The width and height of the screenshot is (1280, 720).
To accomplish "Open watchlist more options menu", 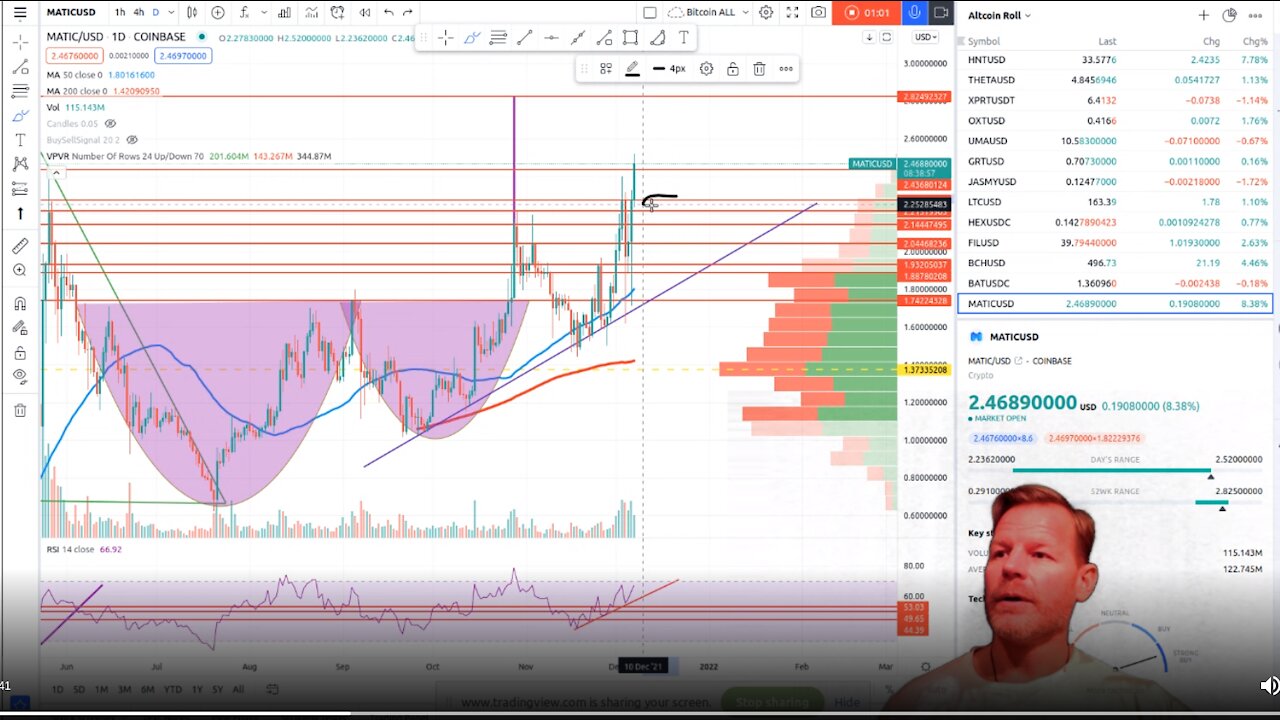I will [x=1255, y=15].
